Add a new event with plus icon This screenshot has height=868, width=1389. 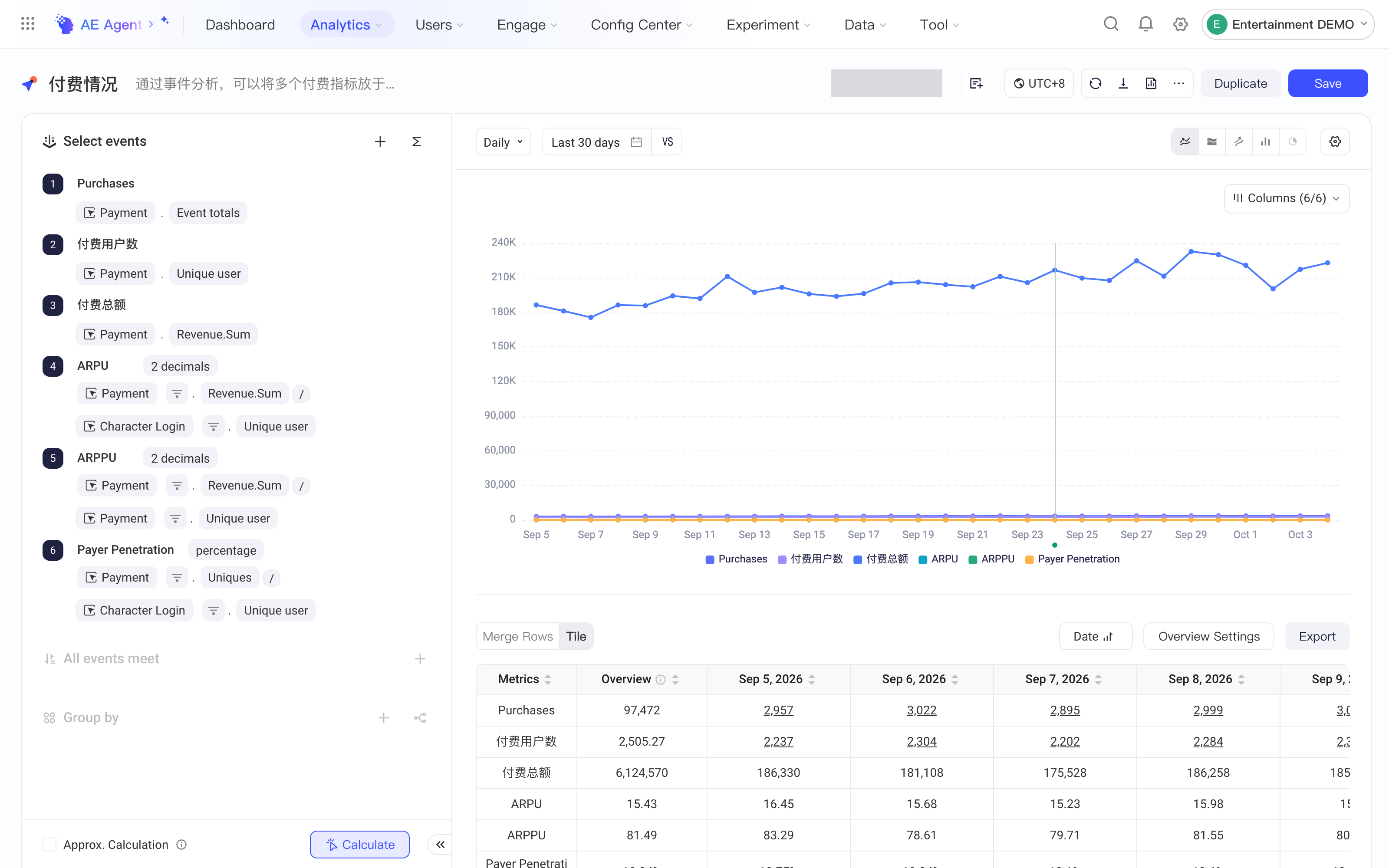click(x=380, y=141)
